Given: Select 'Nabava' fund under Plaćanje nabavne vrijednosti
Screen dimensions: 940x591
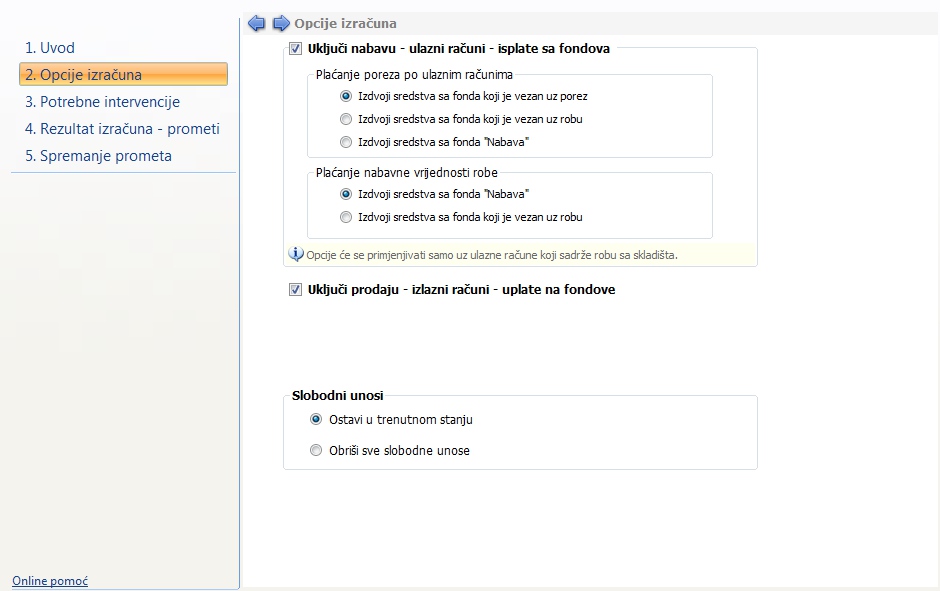Looking at the screenshot, I should point(346,194).
